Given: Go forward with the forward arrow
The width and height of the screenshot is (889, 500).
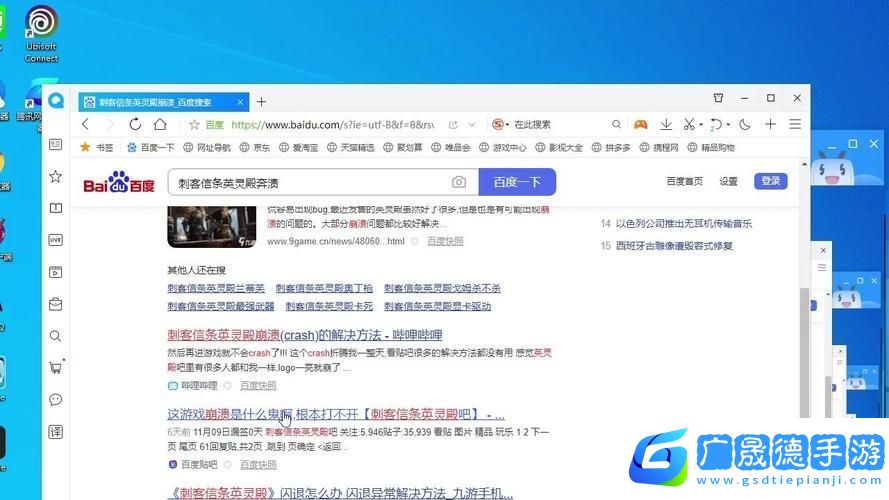Looking at the screenshot, I should pos(110,124).
